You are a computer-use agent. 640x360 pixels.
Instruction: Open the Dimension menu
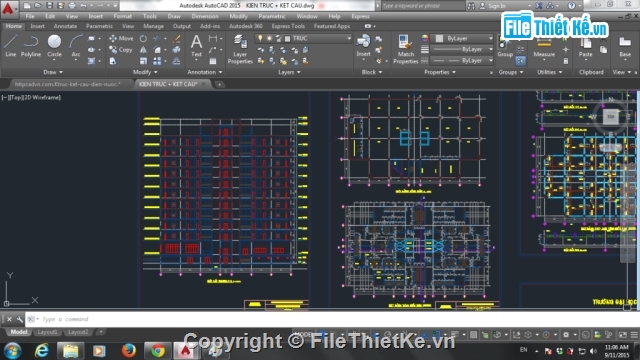[205, 16]
